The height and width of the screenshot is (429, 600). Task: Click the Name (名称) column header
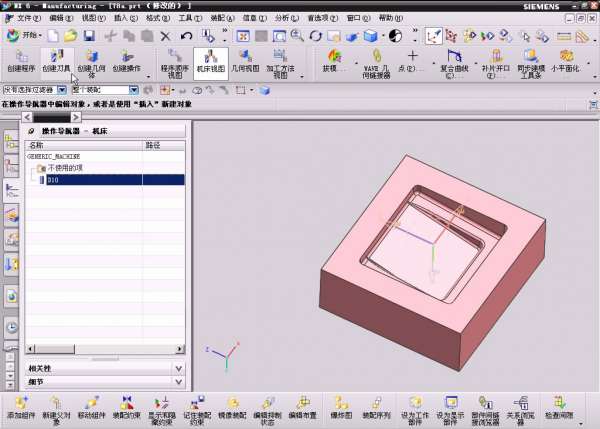pos(84,145)
